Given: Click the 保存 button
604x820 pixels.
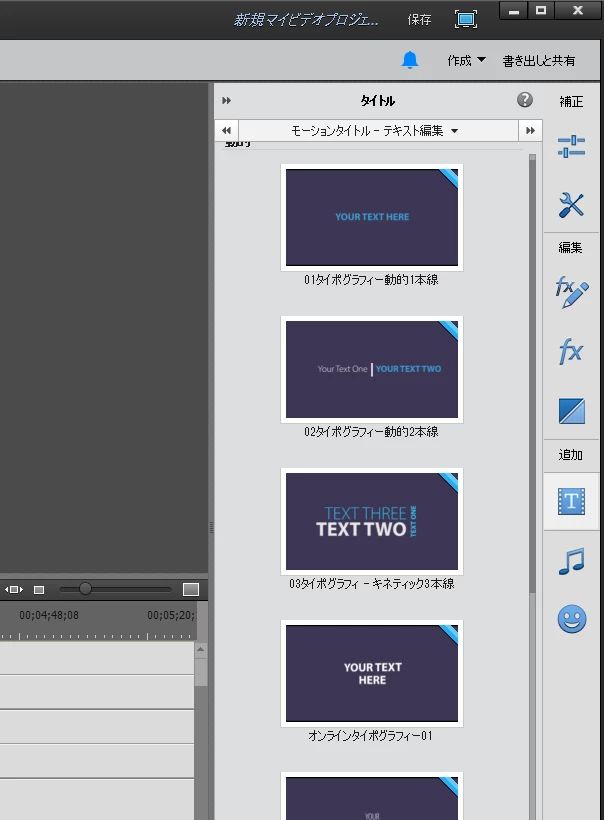Looking at the screenshot, I should pos(419,20).
